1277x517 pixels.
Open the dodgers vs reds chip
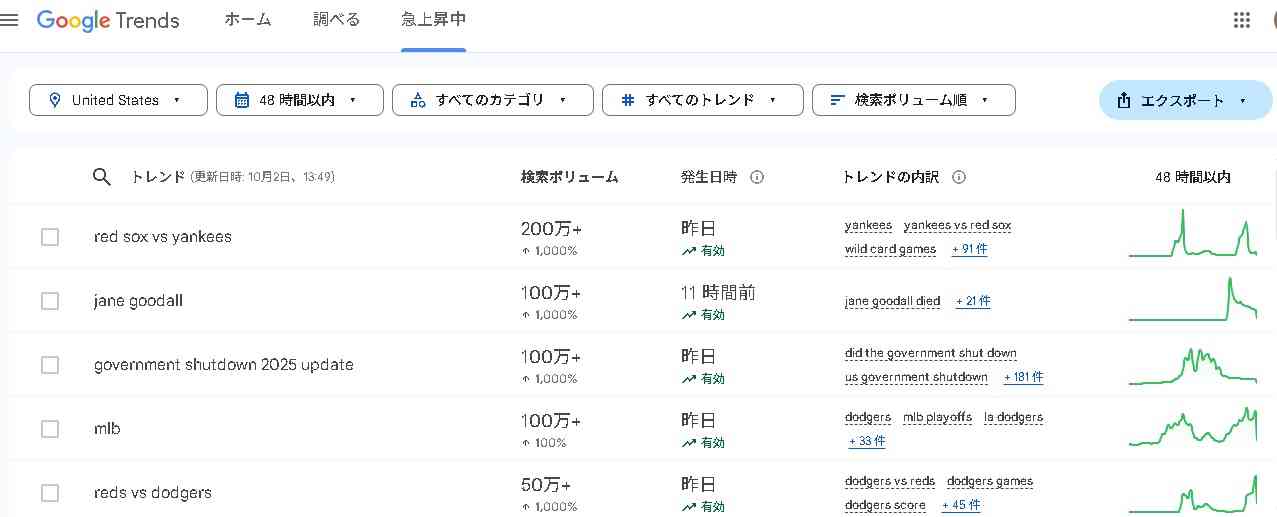click(889, 482)
